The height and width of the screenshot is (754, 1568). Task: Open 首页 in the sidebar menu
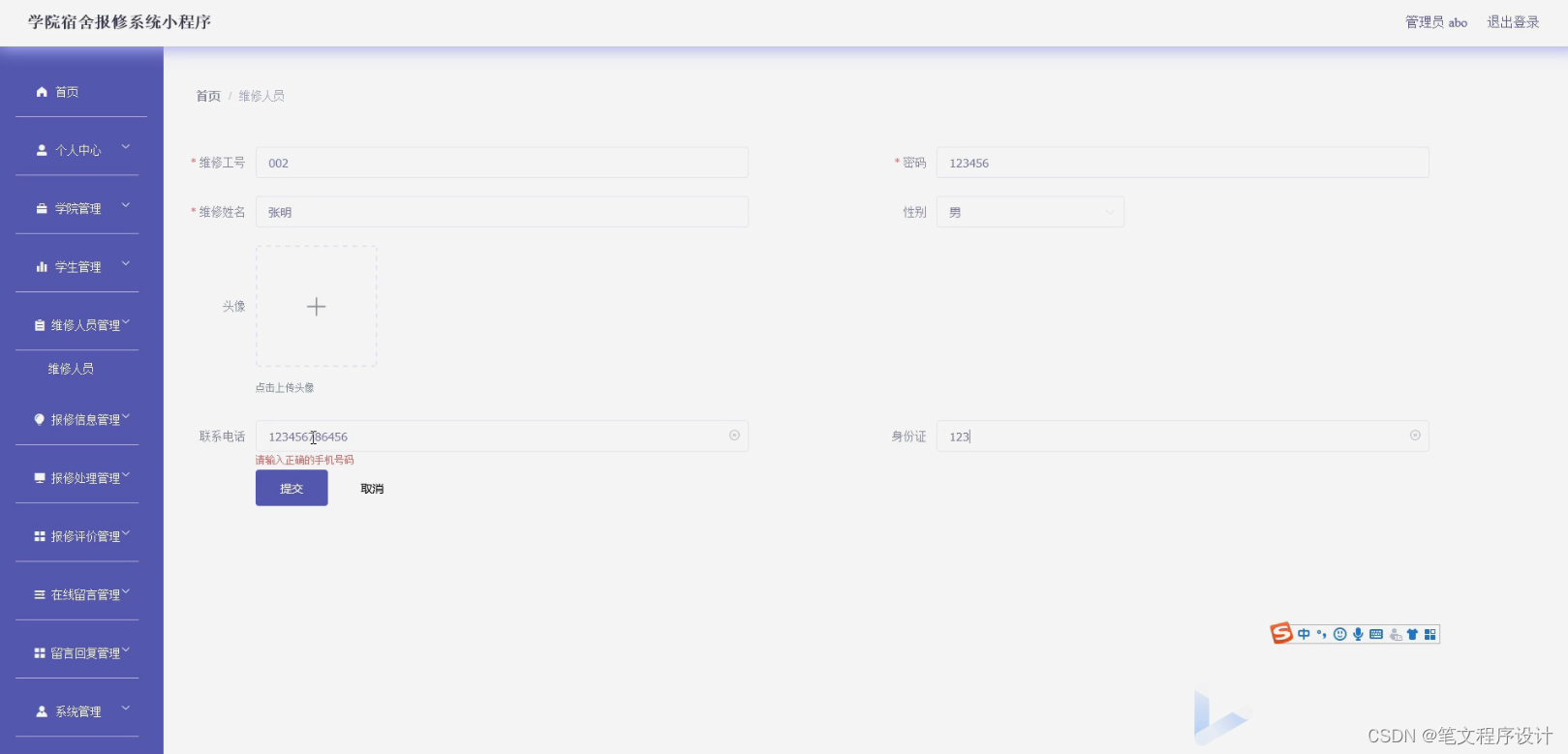[x=67, y=92]
